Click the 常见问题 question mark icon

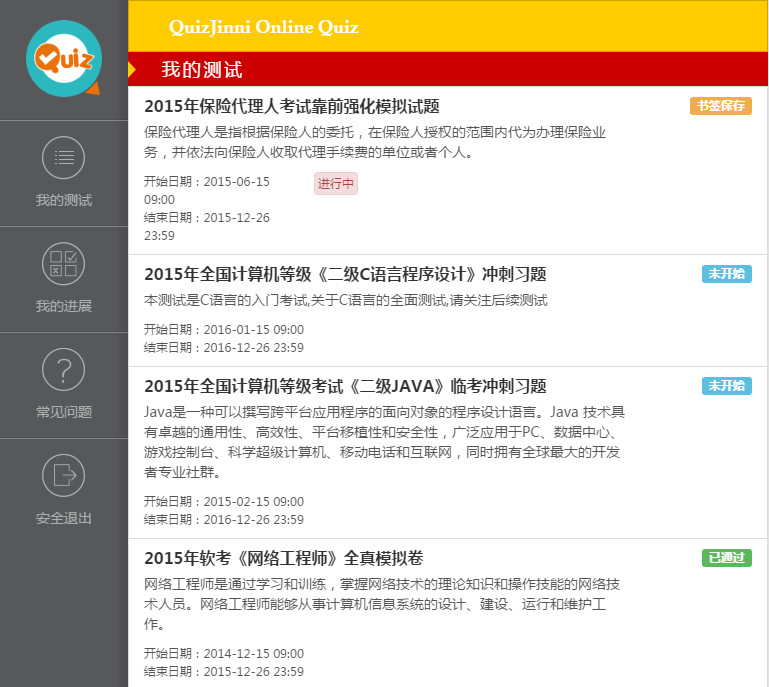64,370
